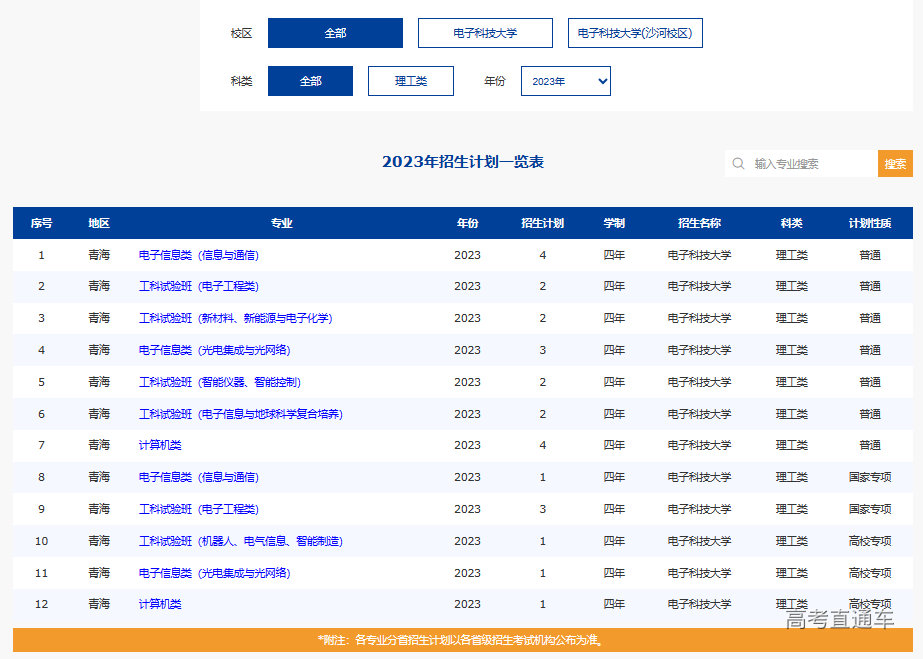Click the orange 搜索 search button
Image resolution: width=923 pixels, height=659 pixels.
click(895, 163)
